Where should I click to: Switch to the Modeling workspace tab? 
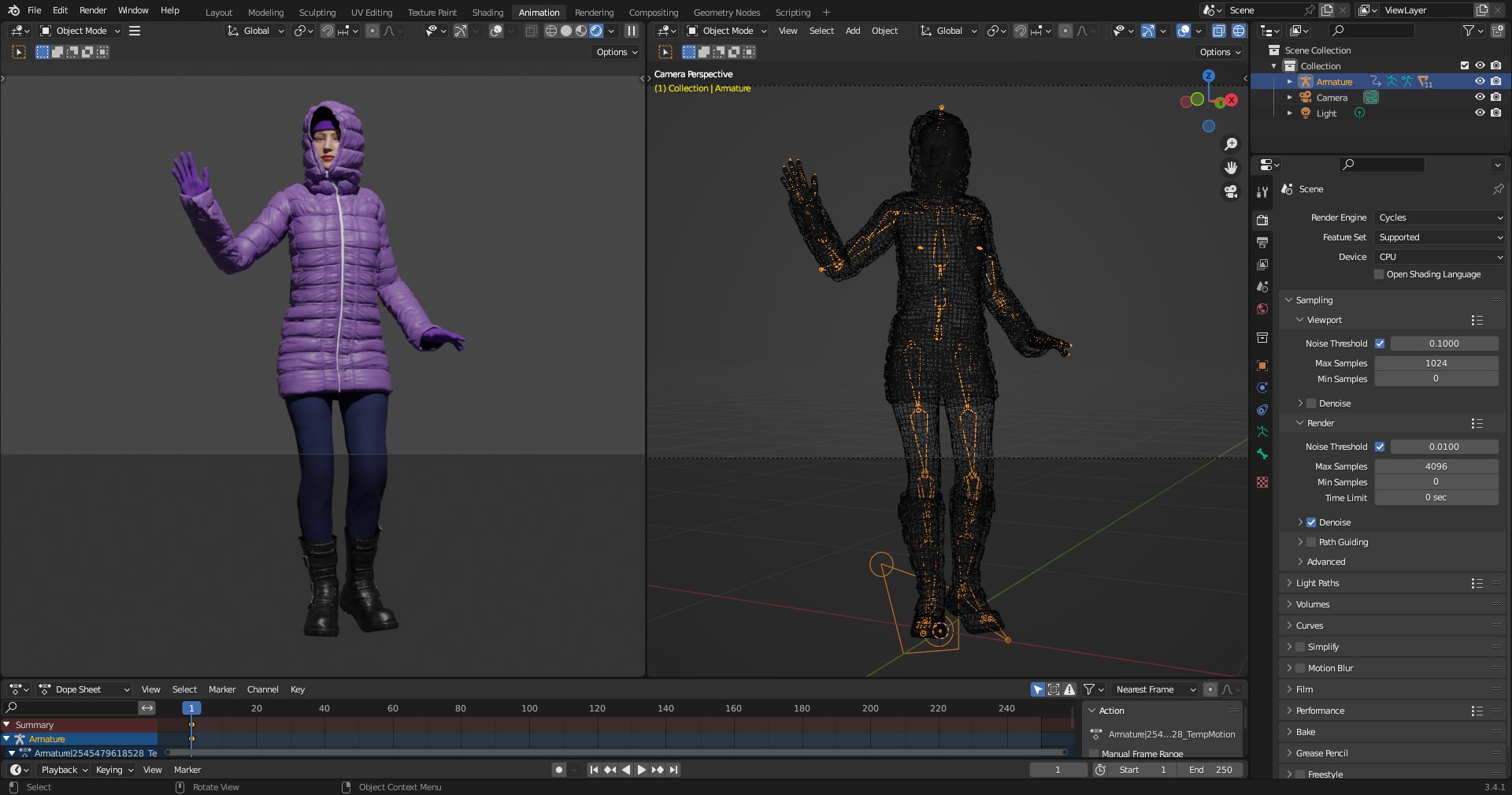tap(265, 13)
